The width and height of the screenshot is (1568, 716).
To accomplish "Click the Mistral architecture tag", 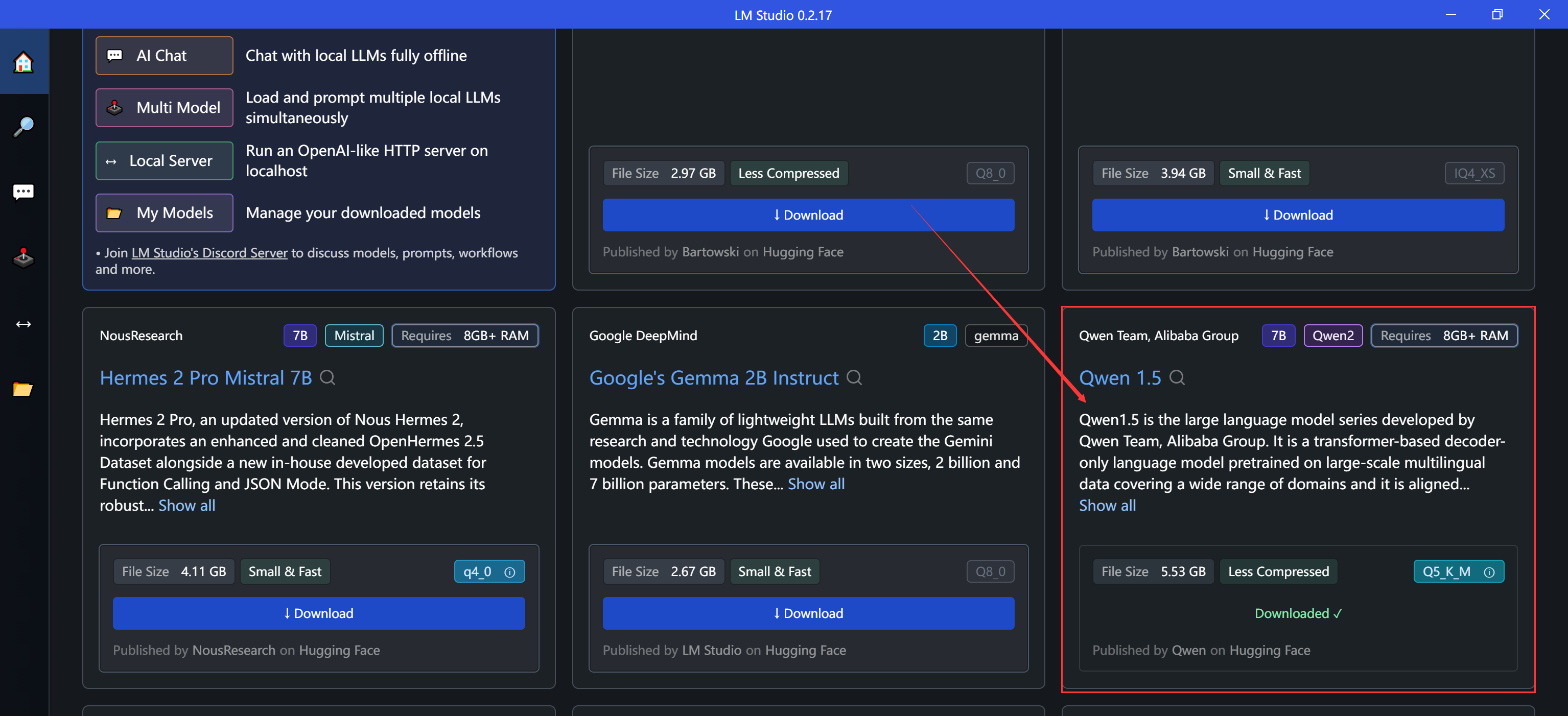I will pos(354,335).
